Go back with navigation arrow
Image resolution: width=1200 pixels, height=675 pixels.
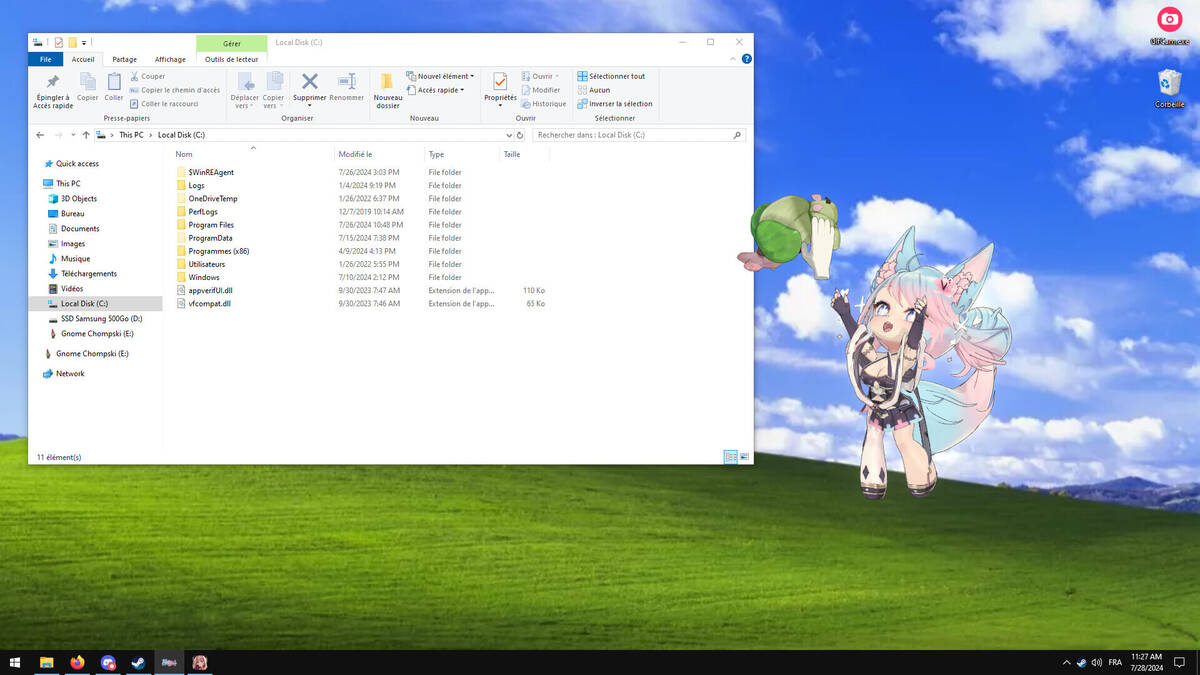point(40,135)
